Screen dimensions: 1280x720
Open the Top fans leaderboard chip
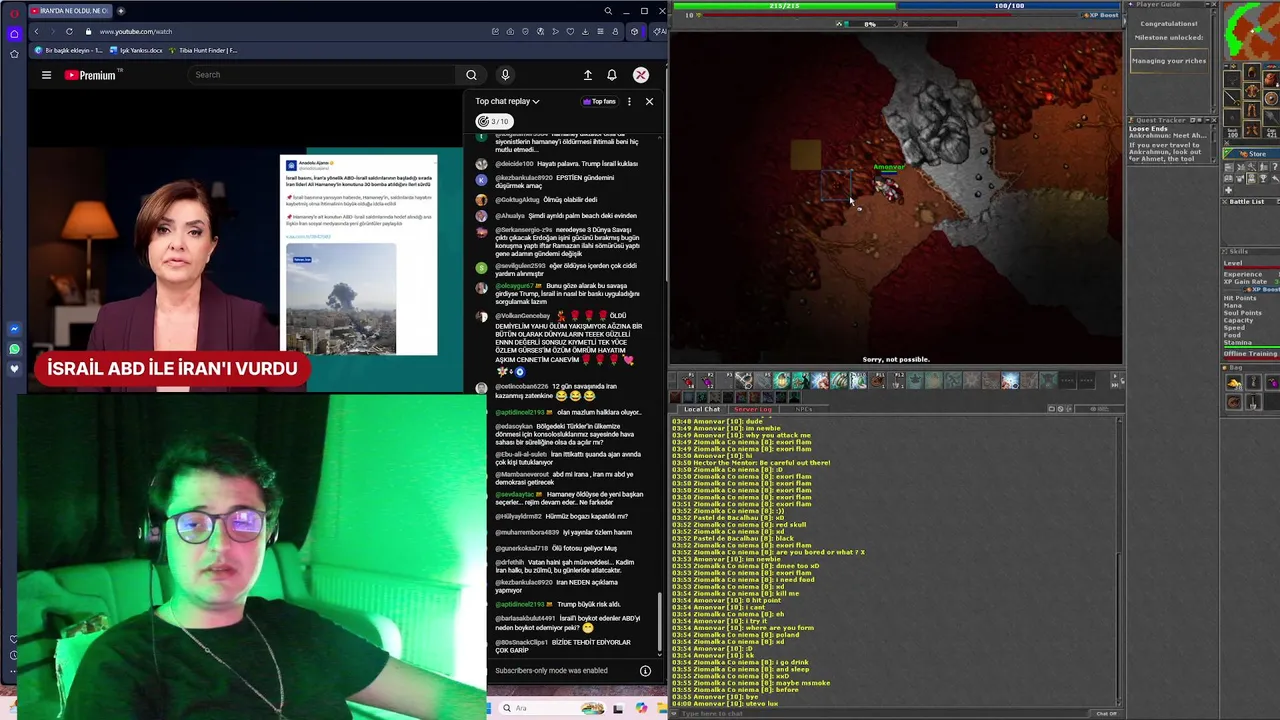(x=599, y=101)
